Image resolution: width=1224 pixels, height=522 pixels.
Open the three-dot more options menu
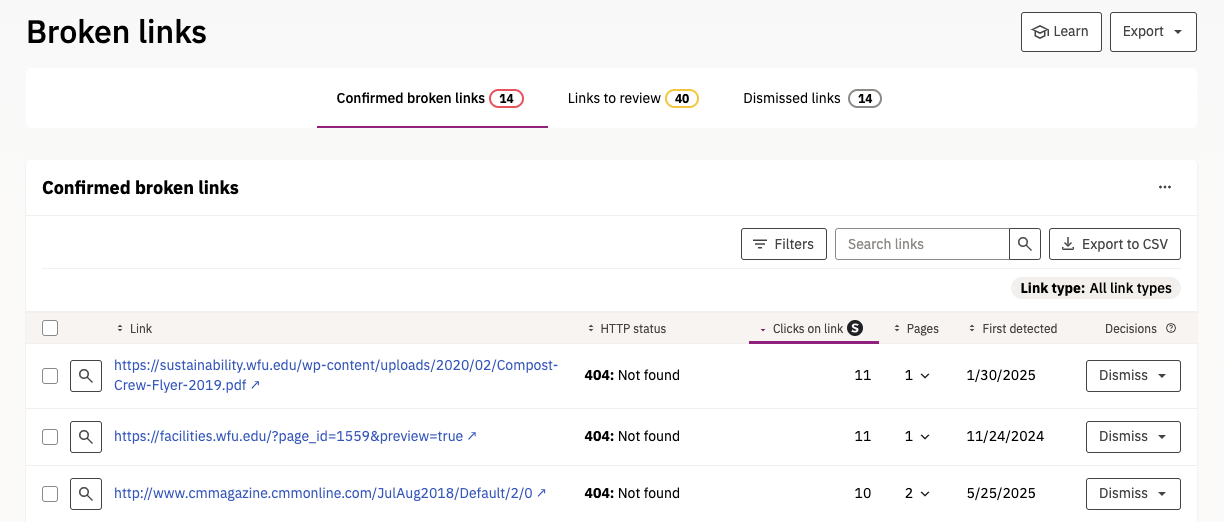point(1164,187)
